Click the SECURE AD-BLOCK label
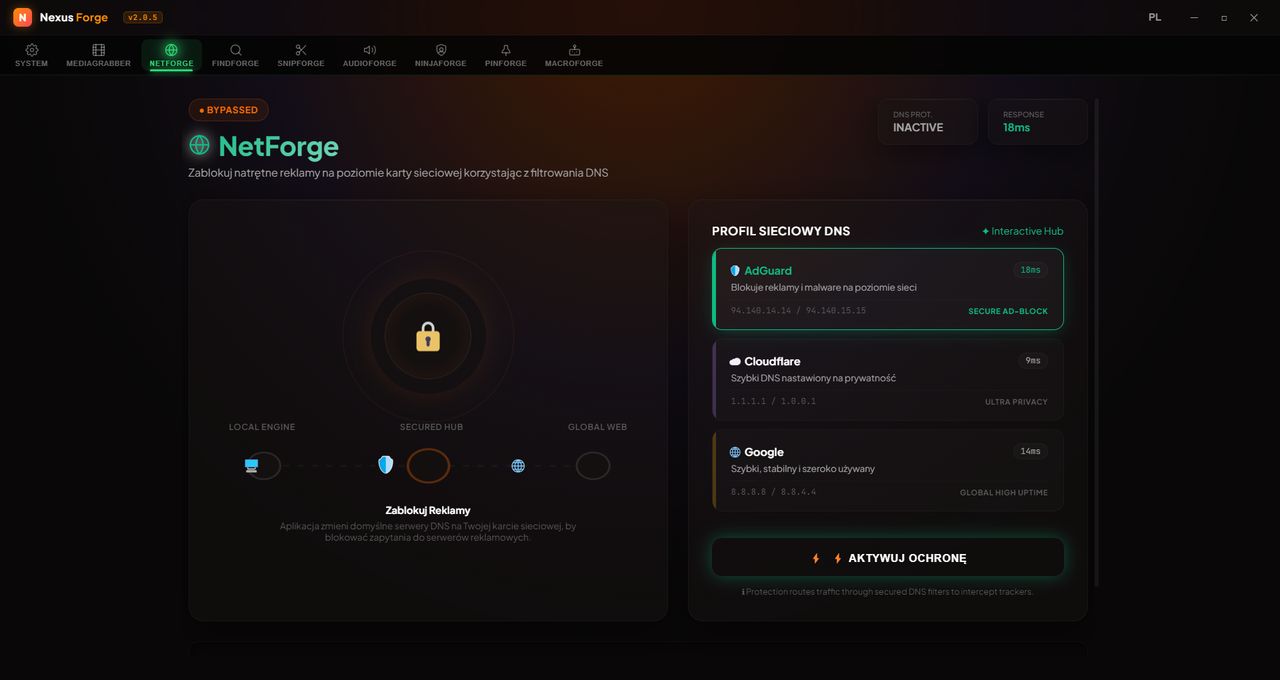The width and height of the screenshot is (1280, 680). (x=1008, y=311)
